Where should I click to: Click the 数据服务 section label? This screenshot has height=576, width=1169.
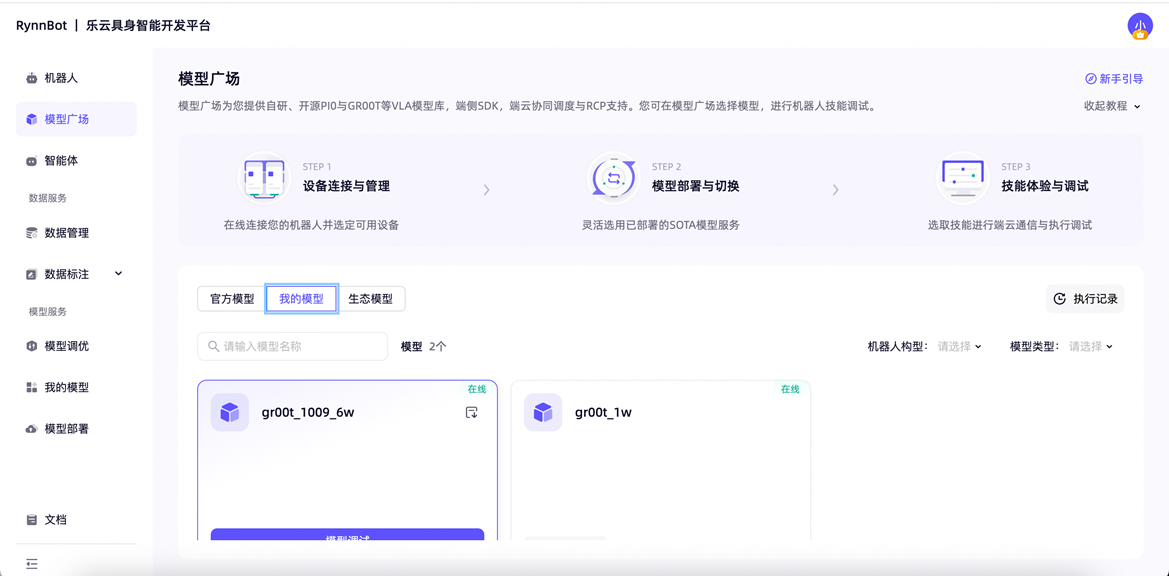click(x=48, y=198)
